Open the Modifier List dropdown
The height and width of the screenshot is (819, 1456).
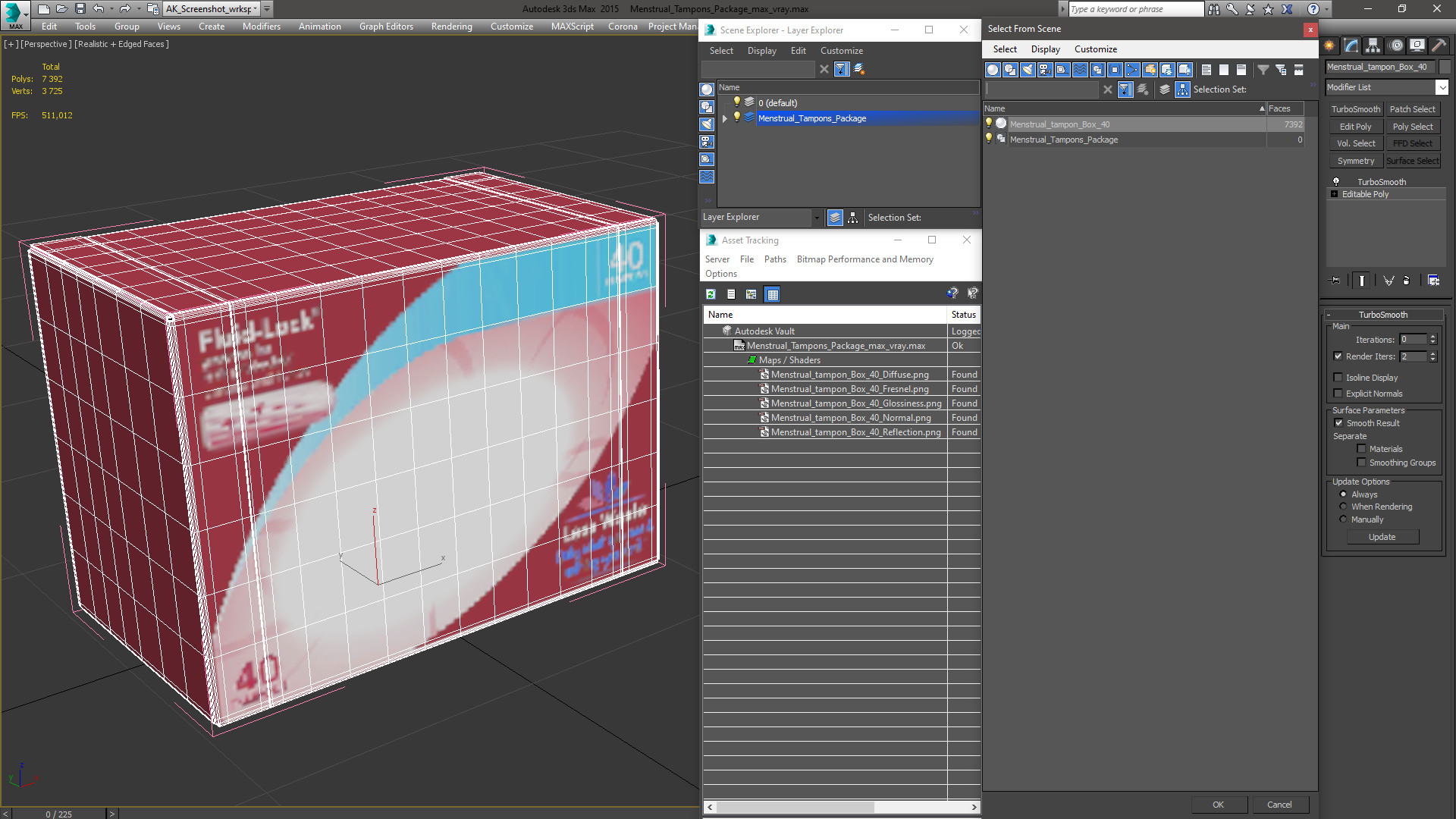pyautogui.click(x=1387, y=87)
